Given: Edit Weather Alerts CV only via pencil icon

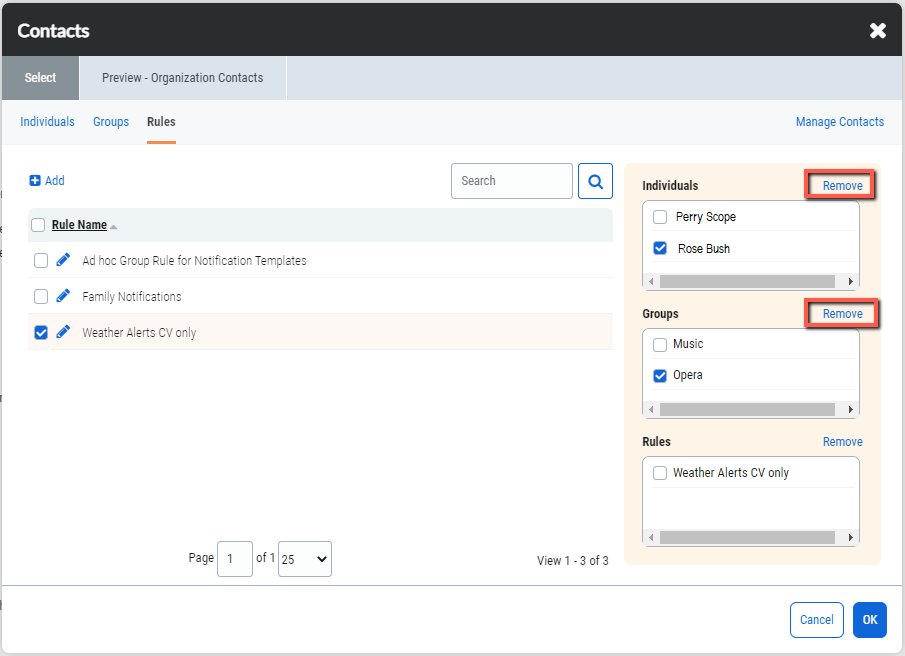Looking at the screenshot, I should tap(61, 332).
